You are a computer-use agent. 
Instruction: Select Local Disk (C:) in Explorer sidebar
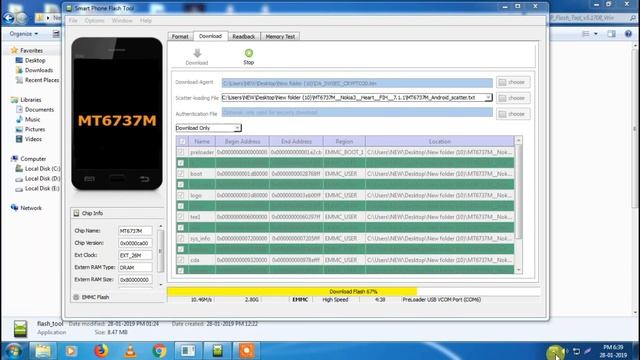42,169
